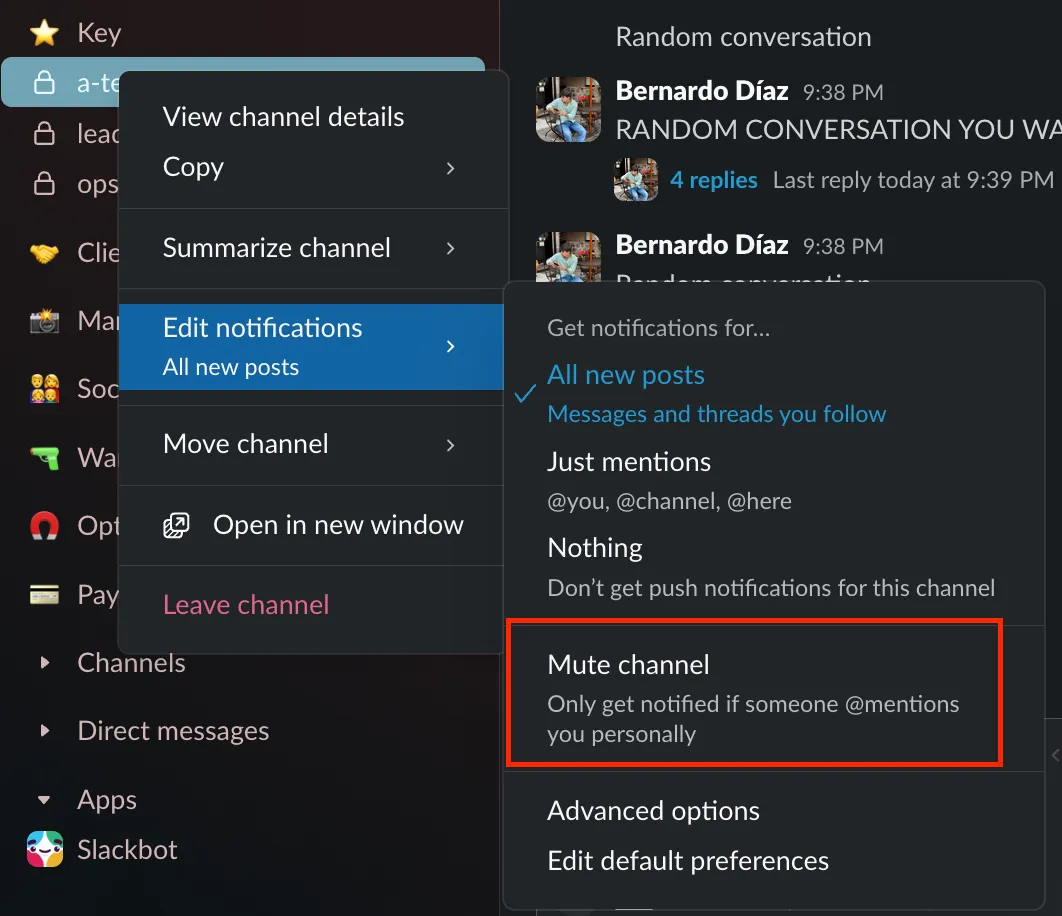Click the star icon beside Key
1062x916 pixels.
pos(44,33)
